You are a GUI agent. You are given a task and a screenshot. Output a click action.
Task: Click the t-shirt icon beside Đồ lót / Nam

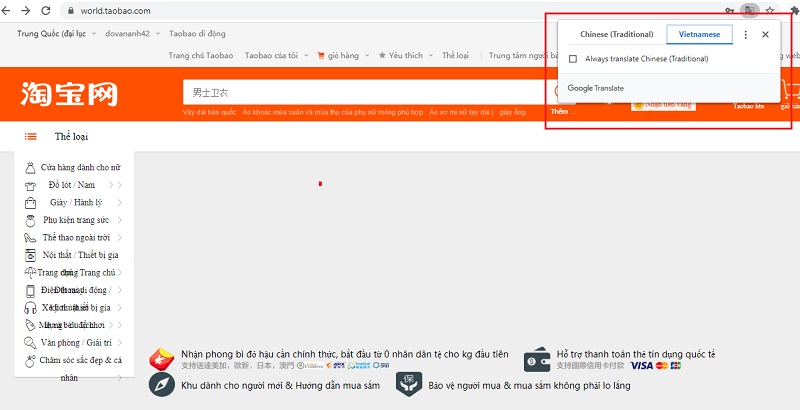click(x=30, y=186)
